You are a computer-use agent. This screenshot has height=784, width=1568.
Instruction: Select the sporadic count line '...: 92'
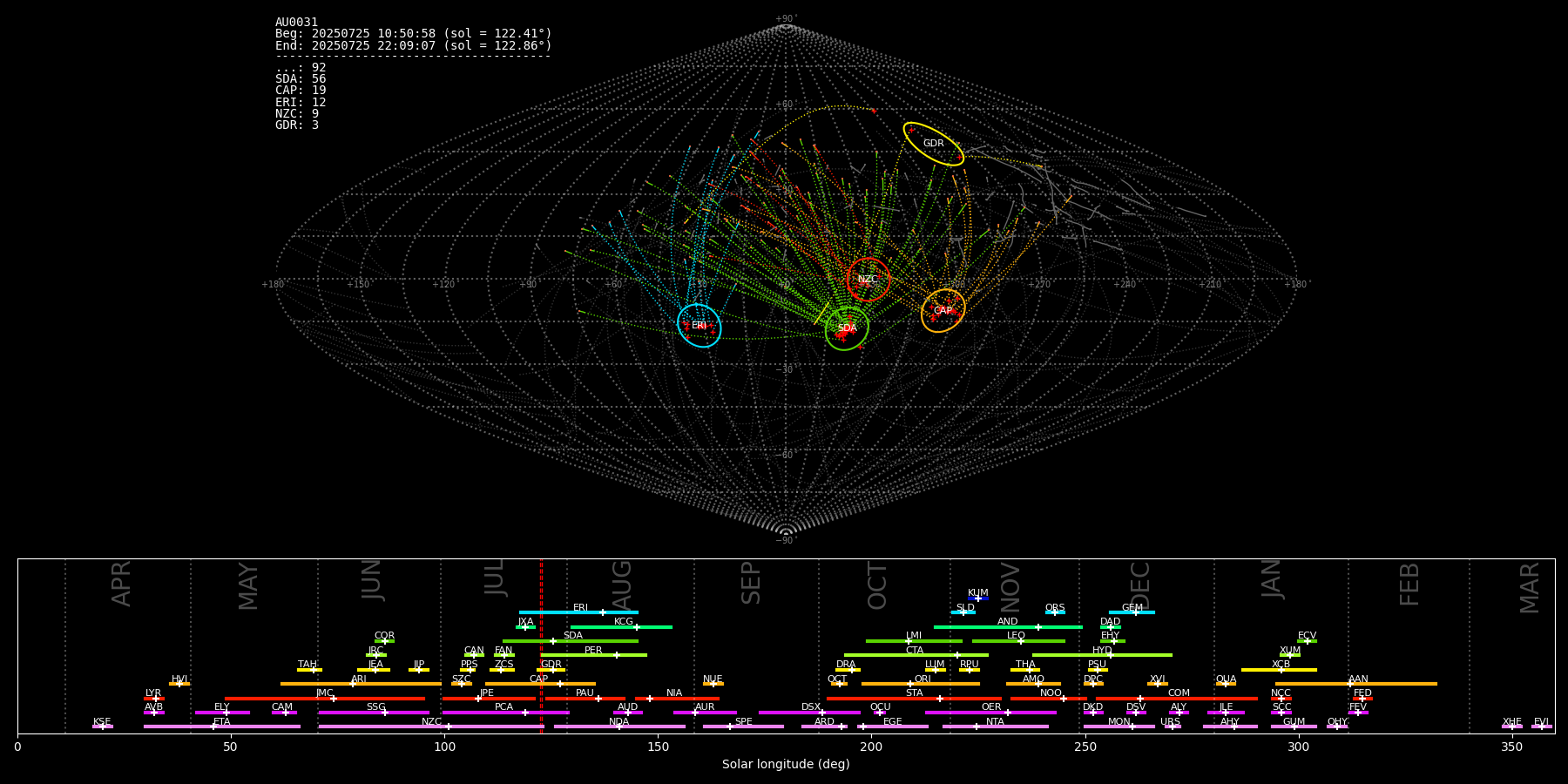tap(301, 68)
